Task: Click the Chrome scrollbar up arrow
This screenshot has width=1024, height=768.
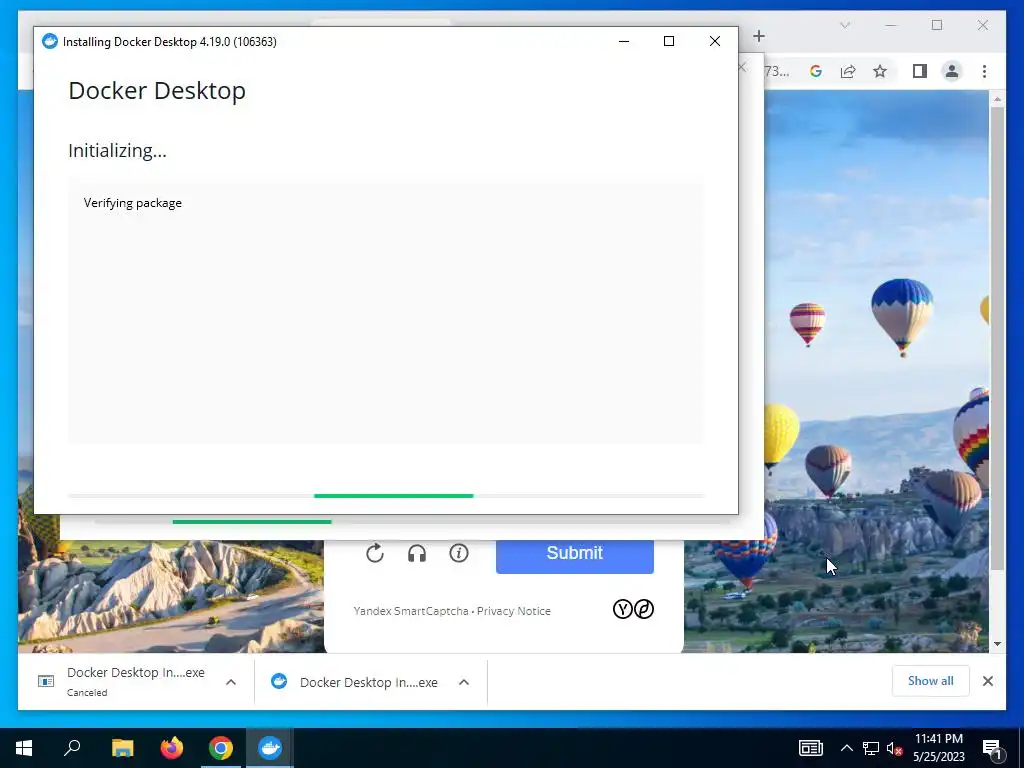Action: (997, 99)
